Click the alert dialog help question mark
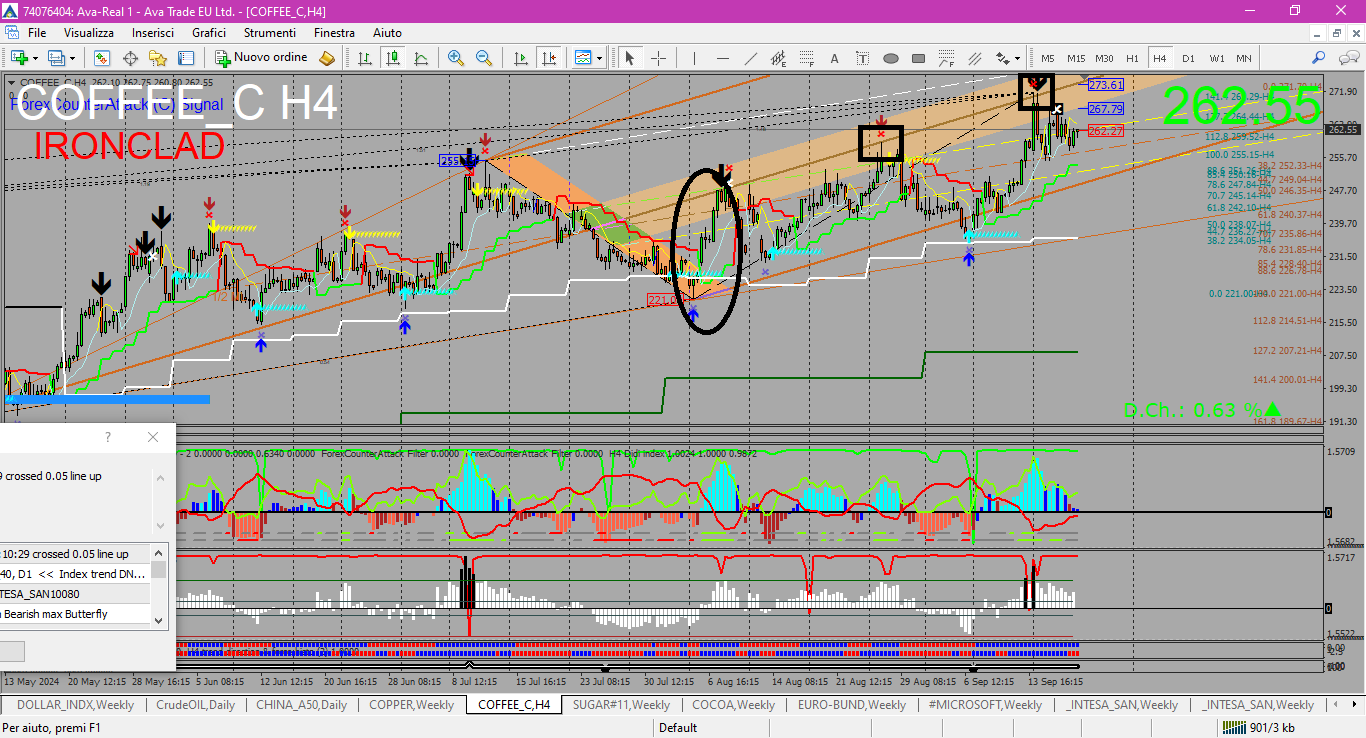Image resolution: width=1366 pixels, height=738 pixels. click(108, 437)
